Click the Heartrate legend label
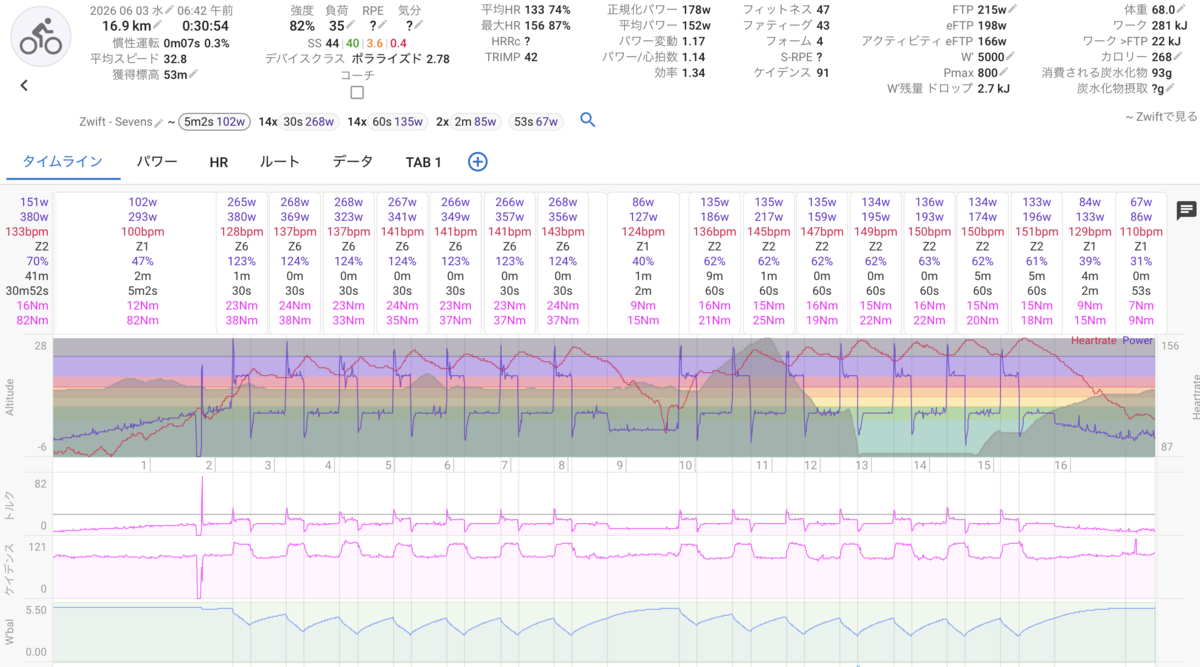Screen dimensions: 1200x667 pos(1095,341)
